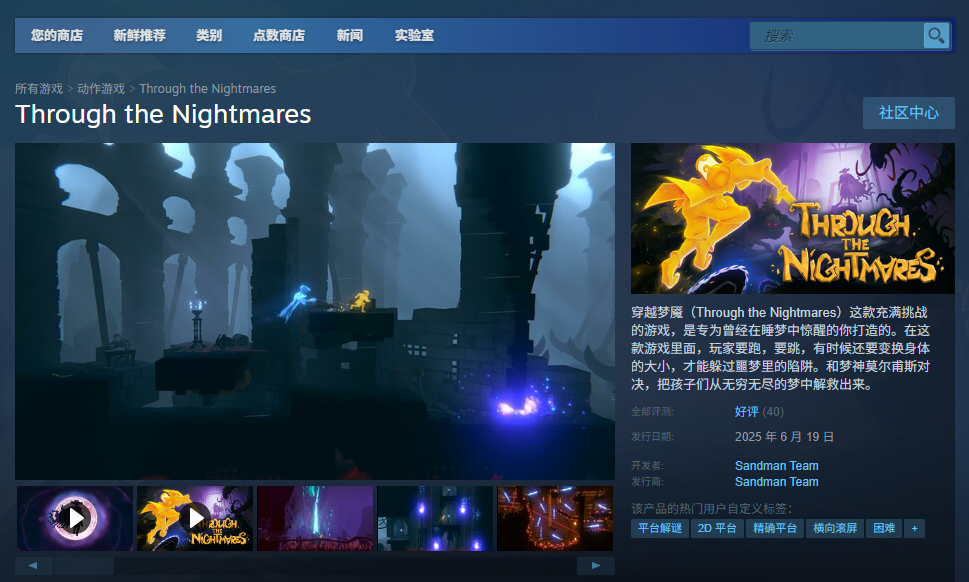Click the right arrow below the screenshot carousel
This screenshot has height=582, width=969.
pos(596,565)
